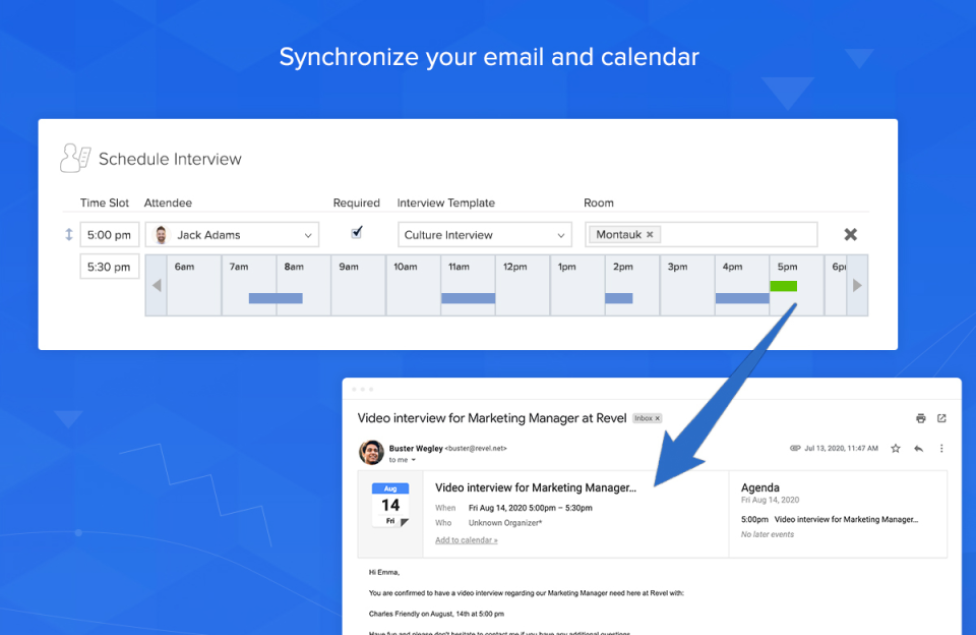This screenshot has height=635, width=976.
Task: Click the reorder arrows beside time slot
Action: tap(69, 235)
